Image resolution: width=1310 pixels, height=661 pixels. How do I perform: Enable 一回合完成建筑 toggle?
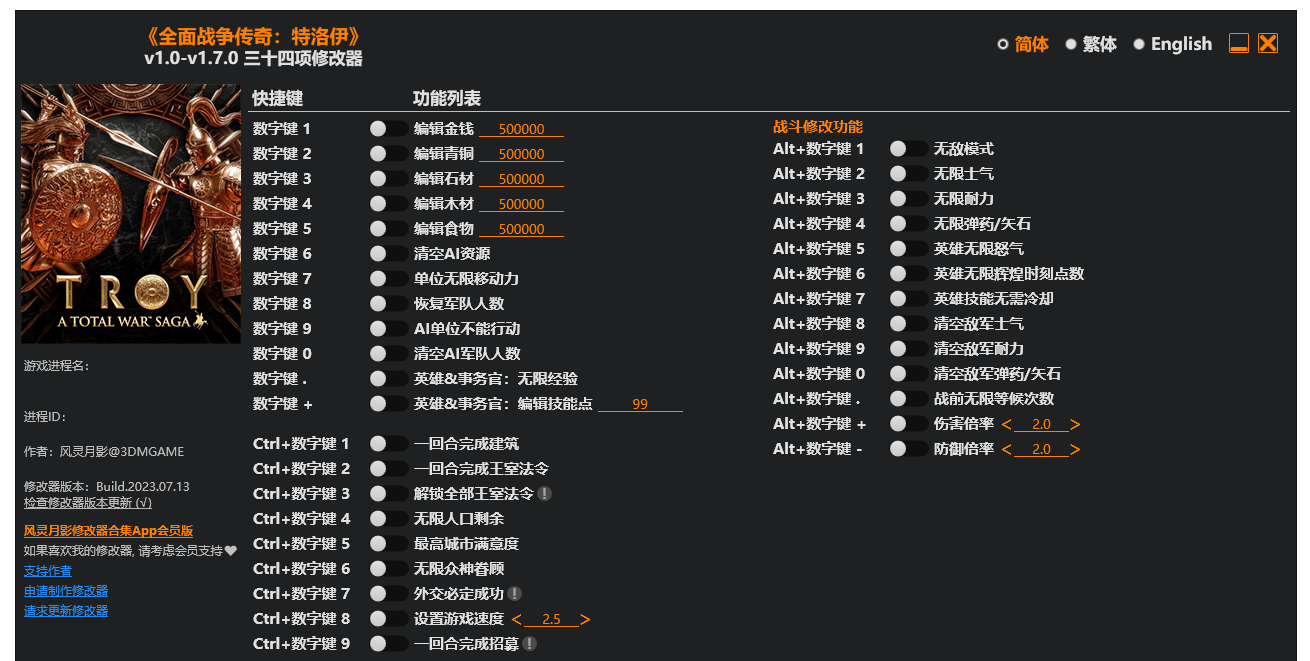tap(388, 444)
